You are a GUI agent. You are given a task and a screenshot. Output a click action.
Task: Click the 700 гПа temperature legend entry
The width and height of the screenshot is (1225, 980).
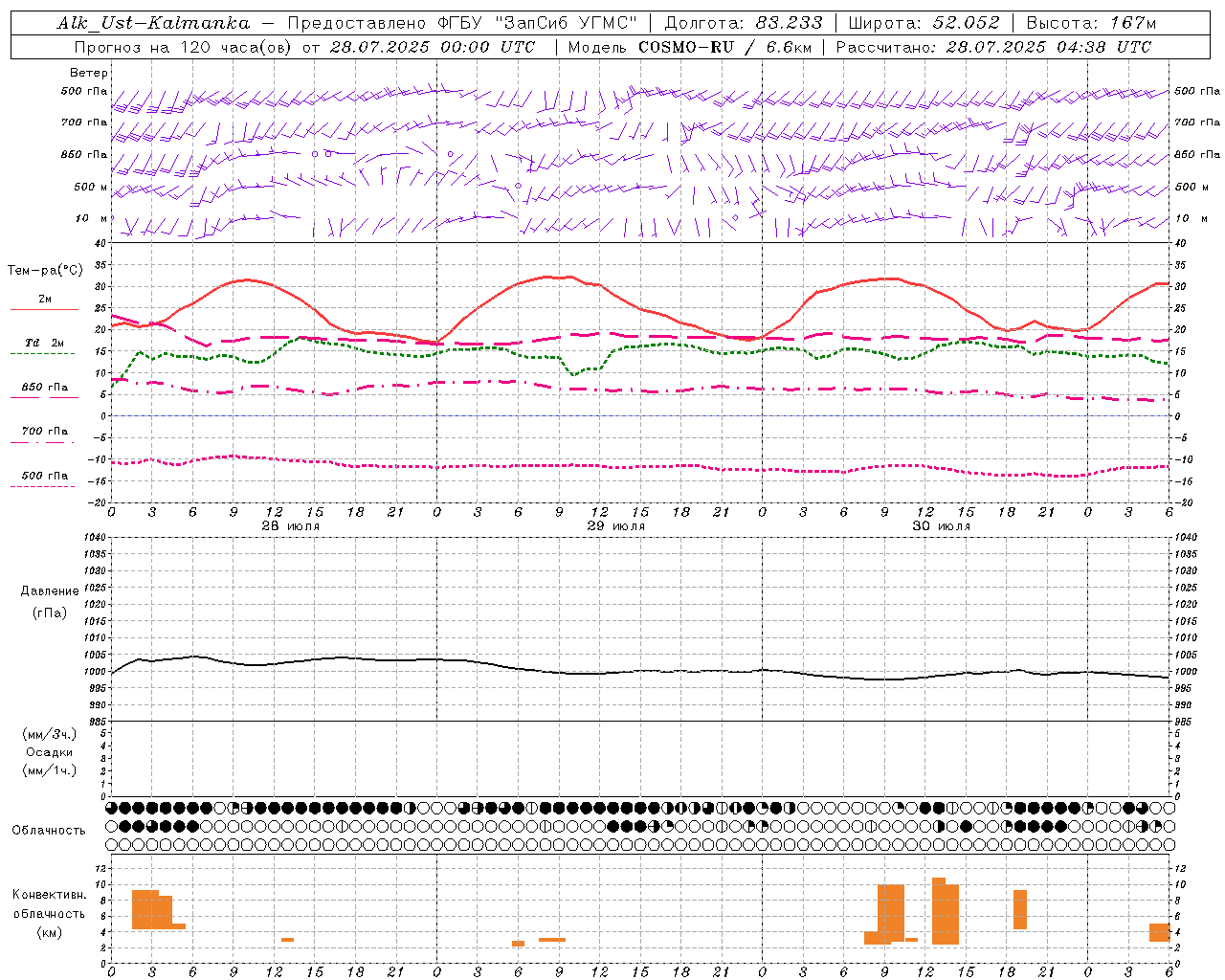45,432
